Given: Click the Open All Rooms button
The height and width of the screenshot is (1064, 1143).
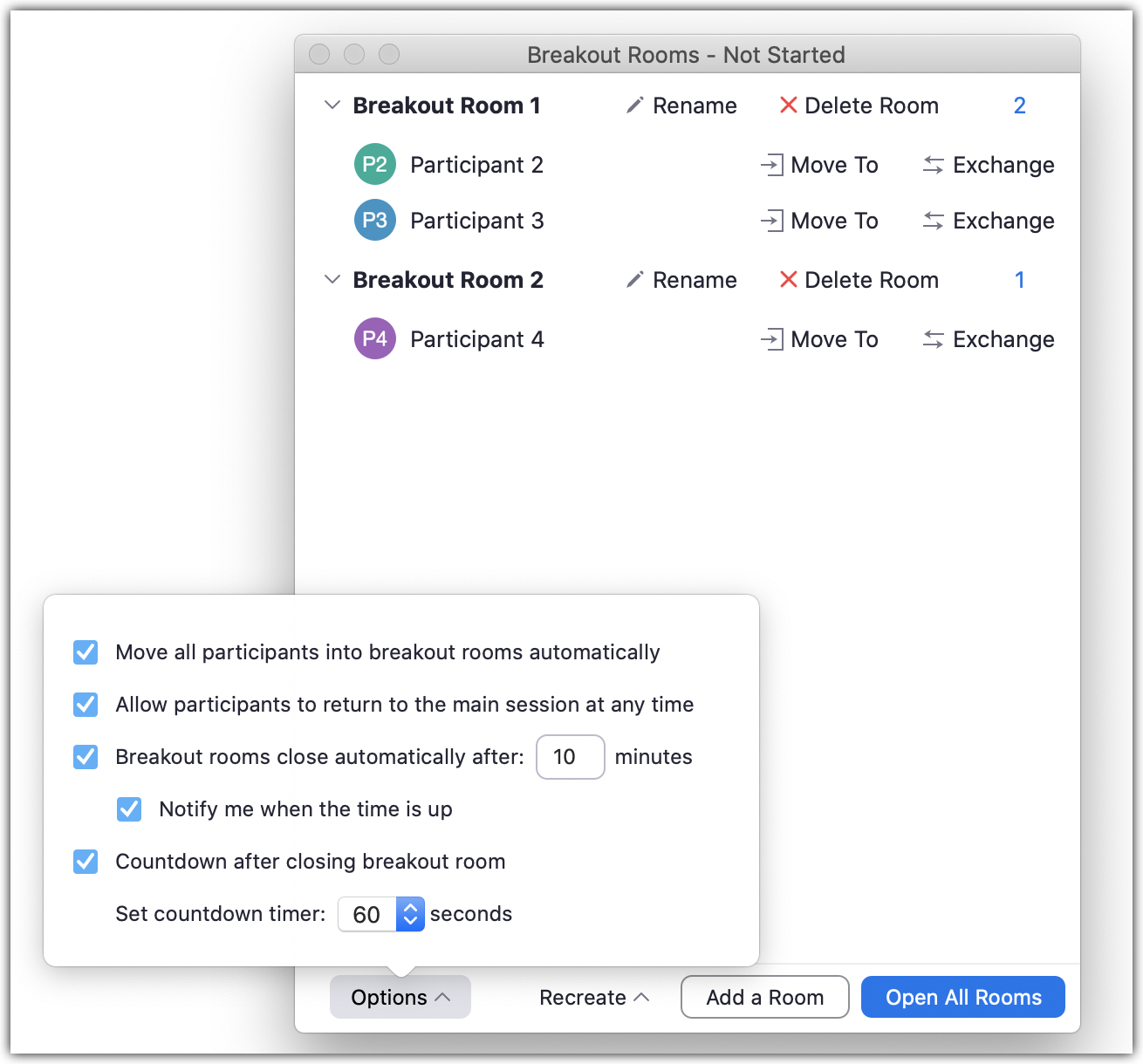Looking at the screenshot, I should pyautogui.click(x=962, y=997).
